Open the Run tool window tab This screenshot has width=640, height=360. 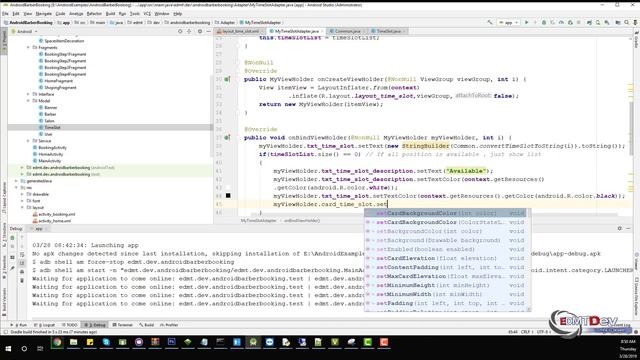[19, 325]
